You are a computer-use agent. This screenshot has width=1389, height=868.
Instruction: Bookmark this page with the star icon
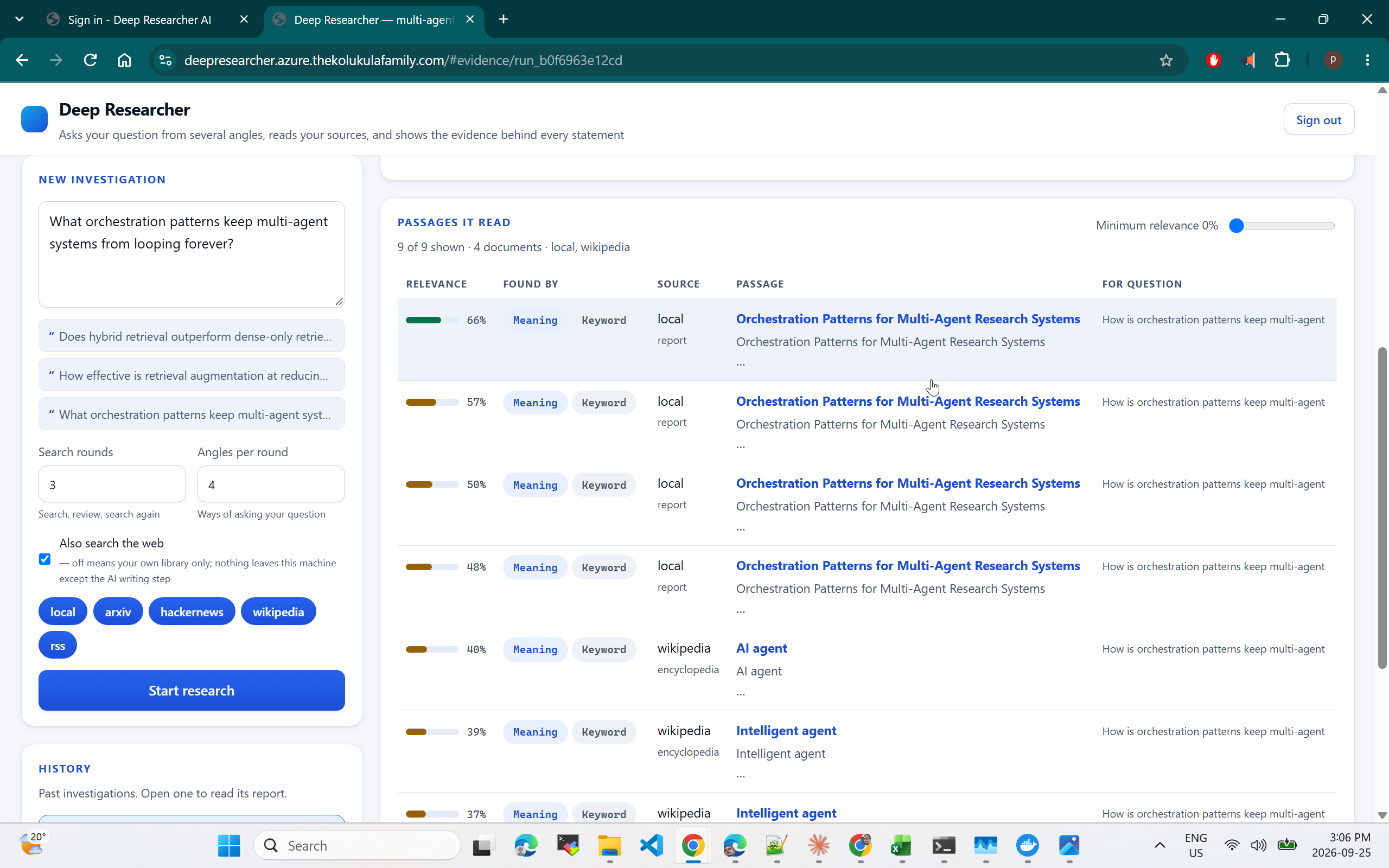[x=1165, y=60]
